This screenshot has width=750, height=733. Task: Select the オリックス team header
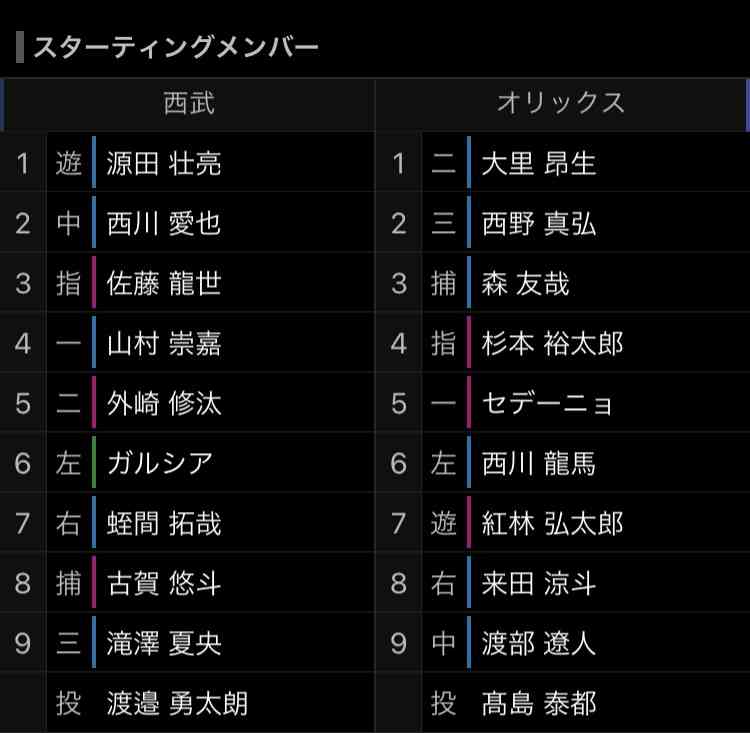click(561, 103)
